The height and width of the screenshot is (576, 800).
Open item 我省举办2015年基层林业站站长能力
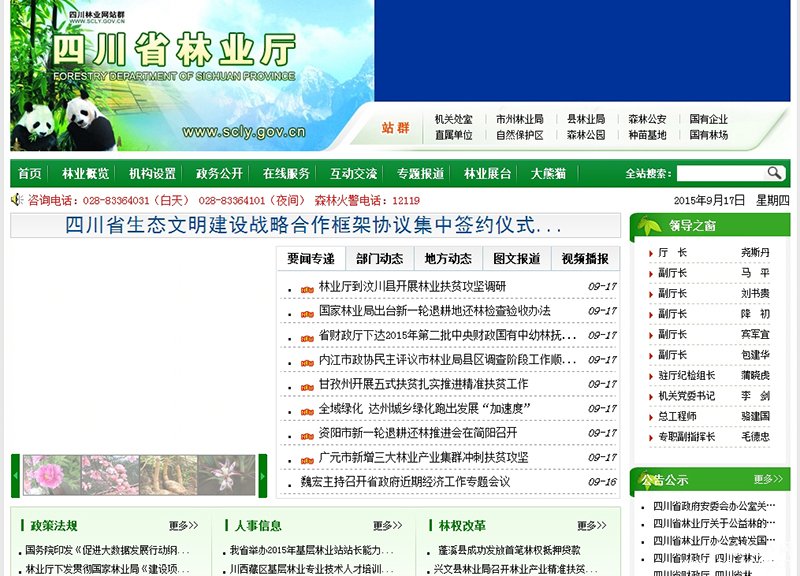click(312, 550)
